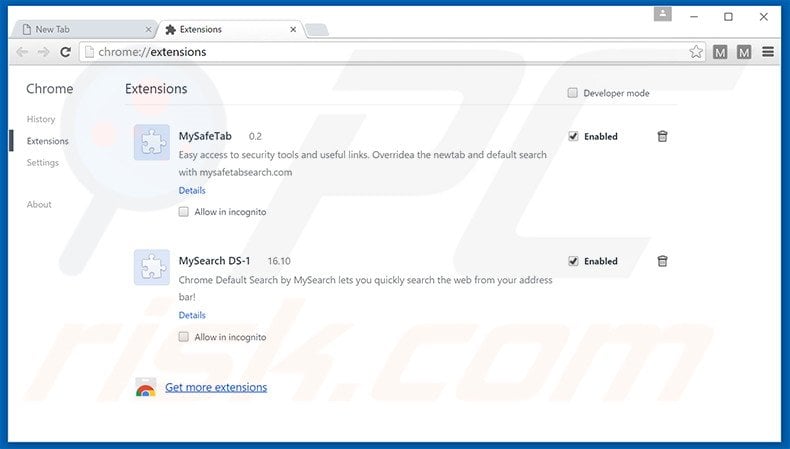Remove MySearch DS-1 with trash icon
This screenshot has width=790, height=449.
pyautogui.click(x=663, y=261)
